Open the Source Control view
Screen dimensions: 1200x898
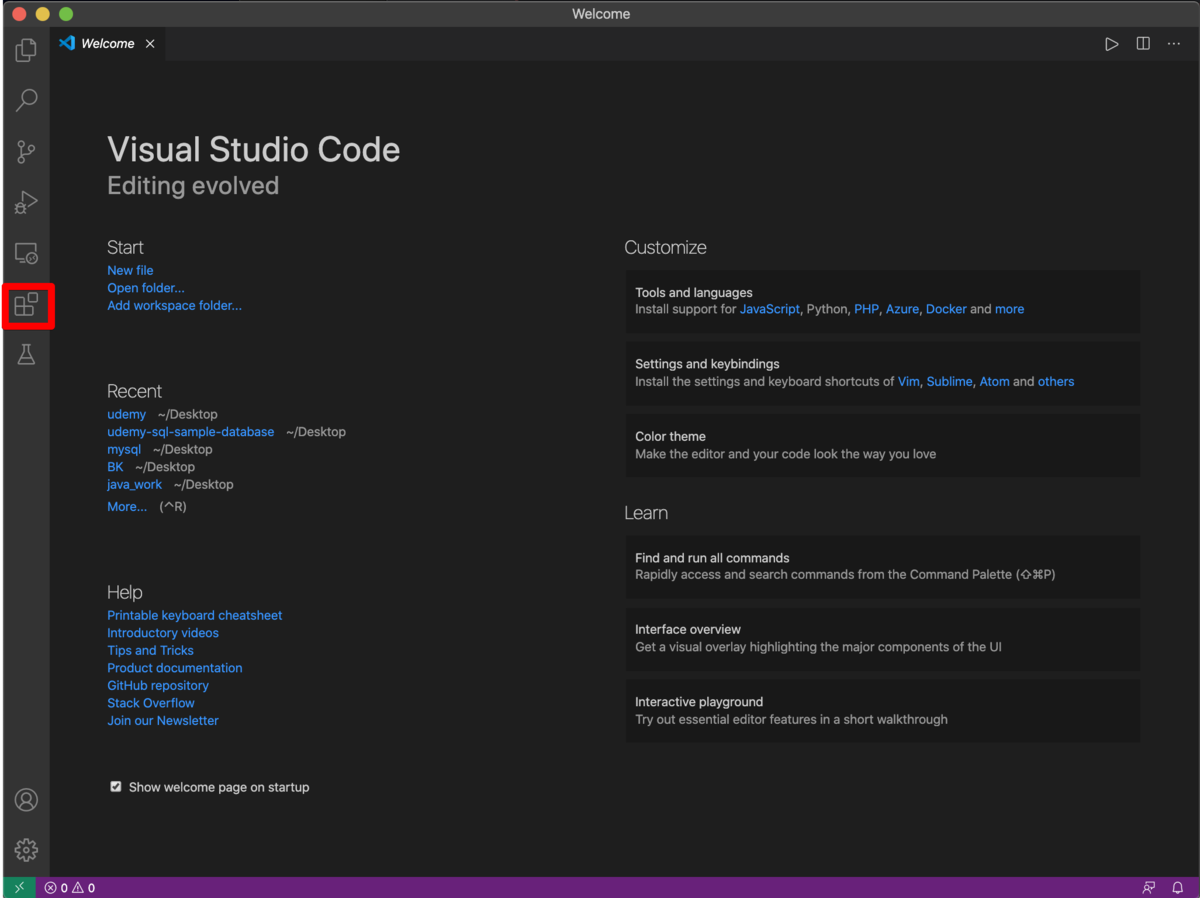click(x=26, y=152)
